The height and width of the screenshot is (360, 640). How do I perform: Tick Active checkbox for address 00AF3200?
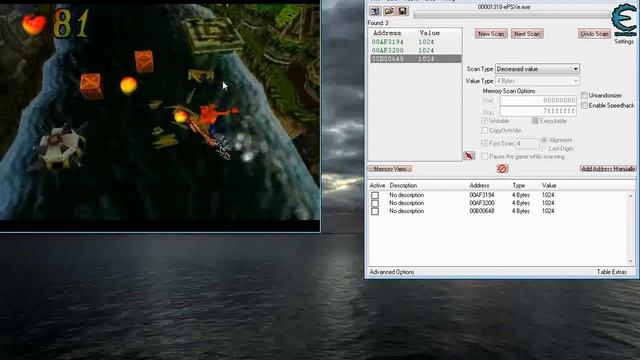pos(375,203)
